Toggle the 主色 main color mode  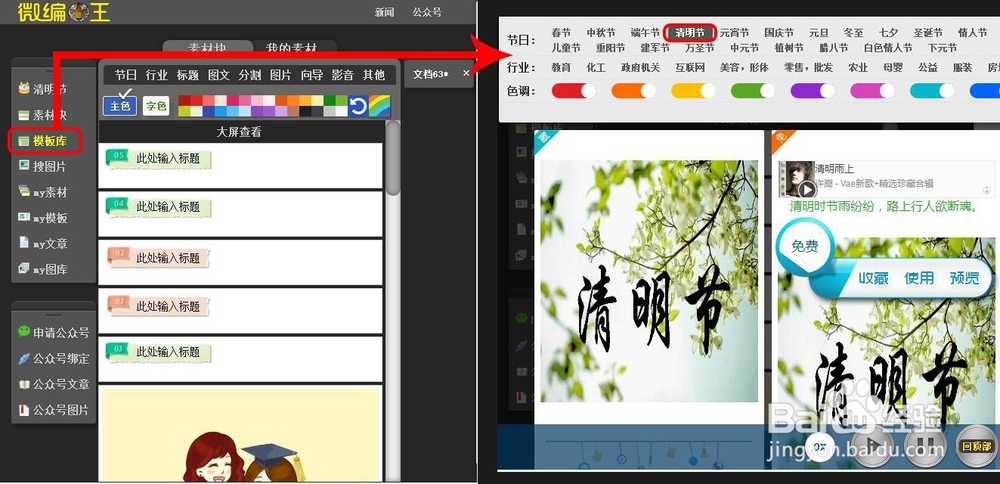[120, 106]
